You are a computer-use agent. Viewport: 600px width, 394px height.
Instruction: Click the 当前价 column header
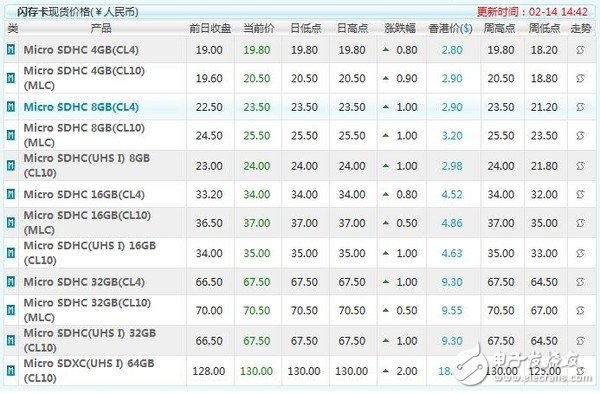[259, 28]
